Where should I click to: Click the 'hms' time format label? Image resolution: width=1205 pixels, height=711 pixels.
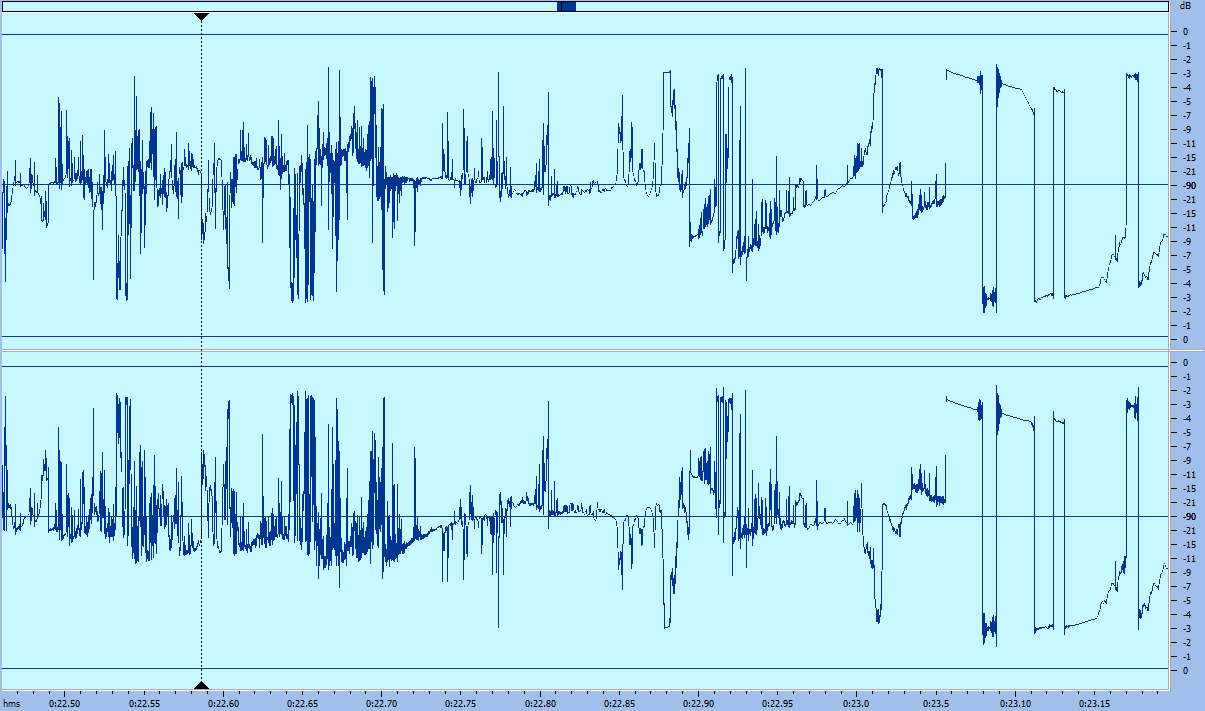[x=11, y=703]
